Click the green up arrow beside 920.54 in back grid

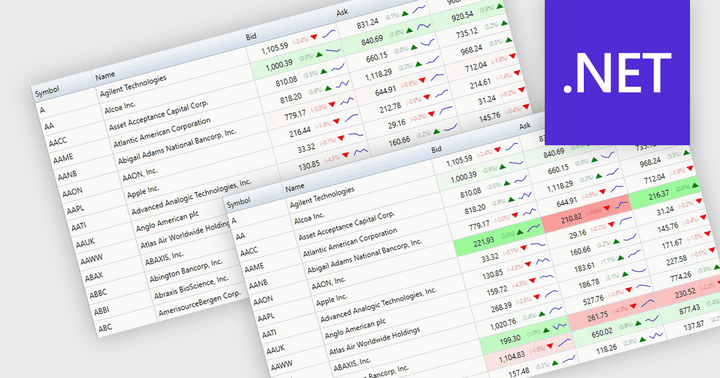[500, 7]
